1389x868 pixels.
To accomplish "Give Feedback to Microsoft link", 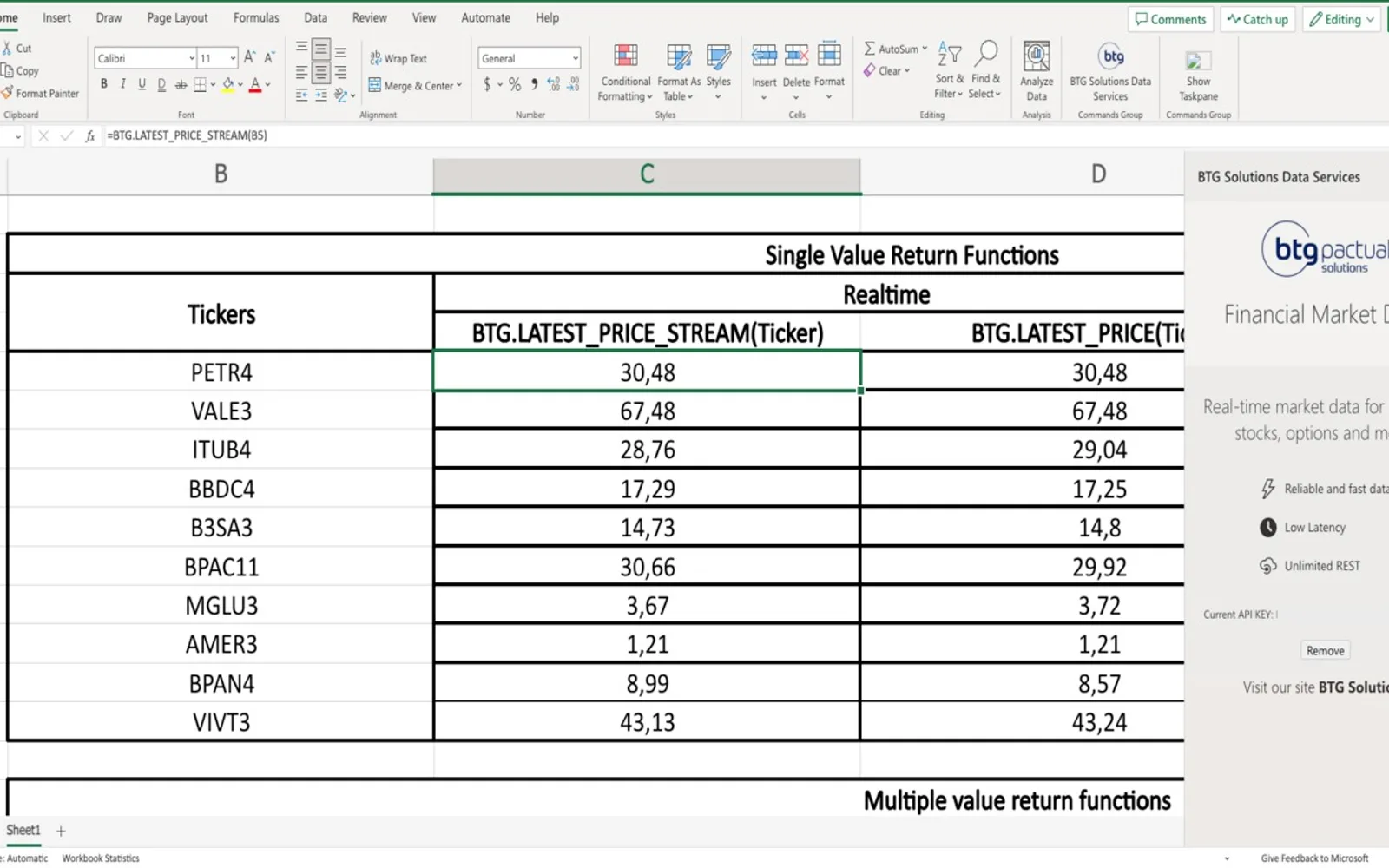I will pyautogui.click(x=1314, y=858).
